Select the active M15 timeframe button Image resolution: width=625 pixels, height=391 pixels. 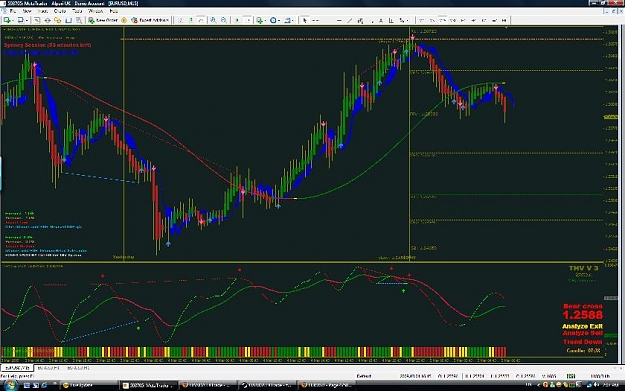tap(442, 20)
